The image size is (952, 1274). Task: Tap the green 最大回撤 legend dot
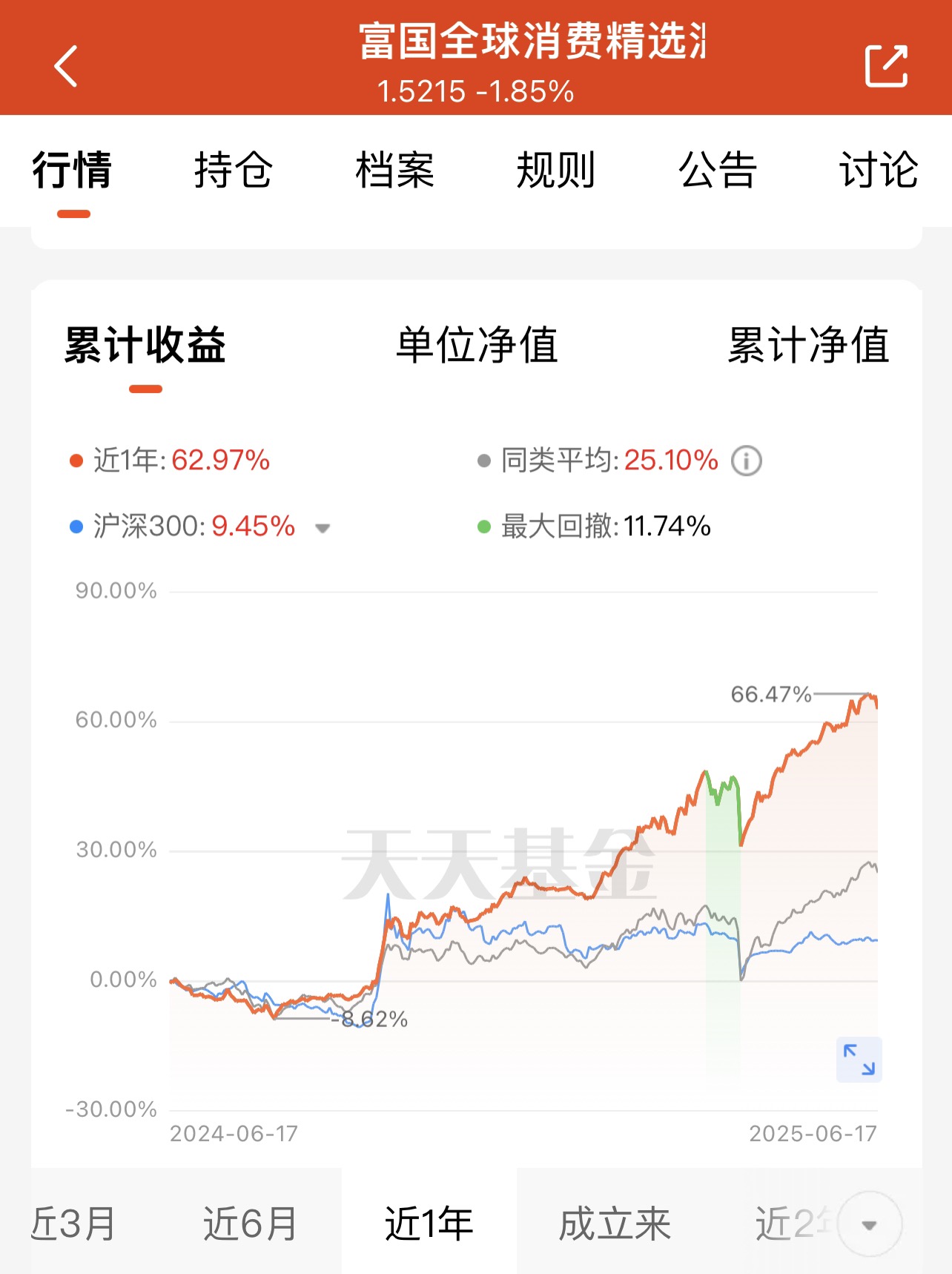click(x=484, y=527)
